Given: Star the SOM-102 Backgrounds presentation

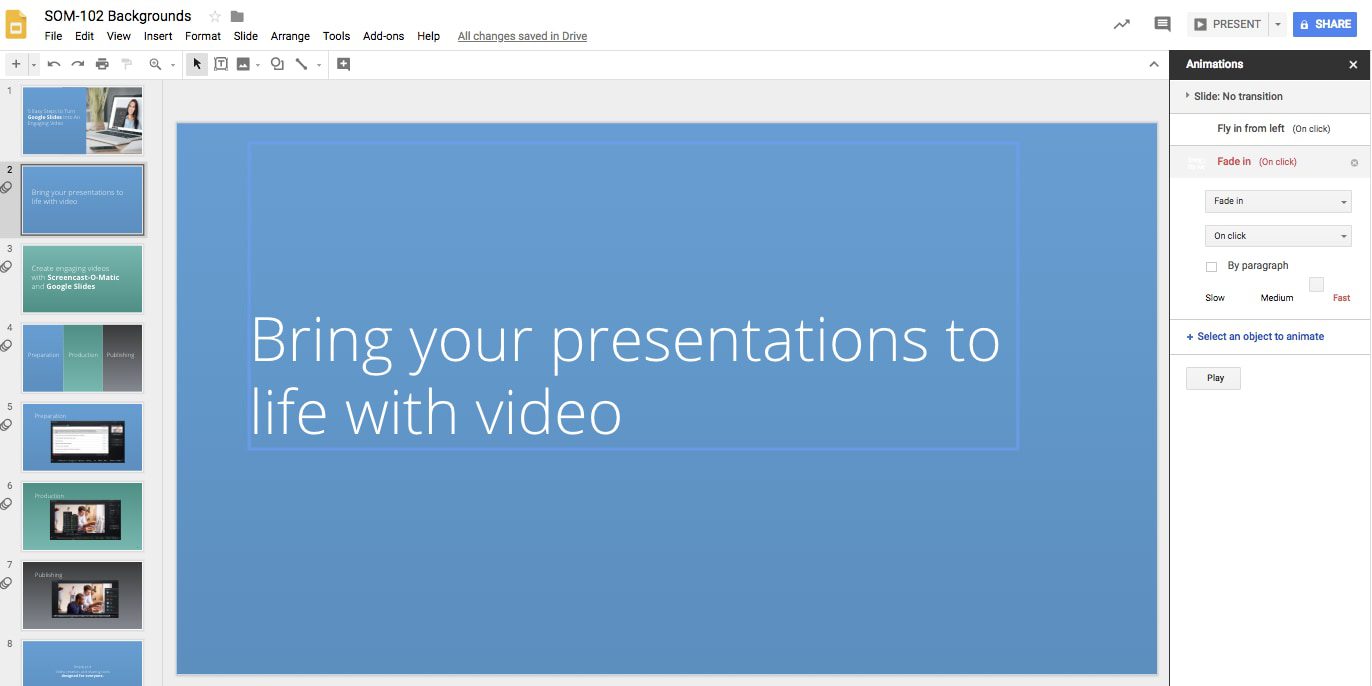Looking at the screenshot, I should point(213,16).
